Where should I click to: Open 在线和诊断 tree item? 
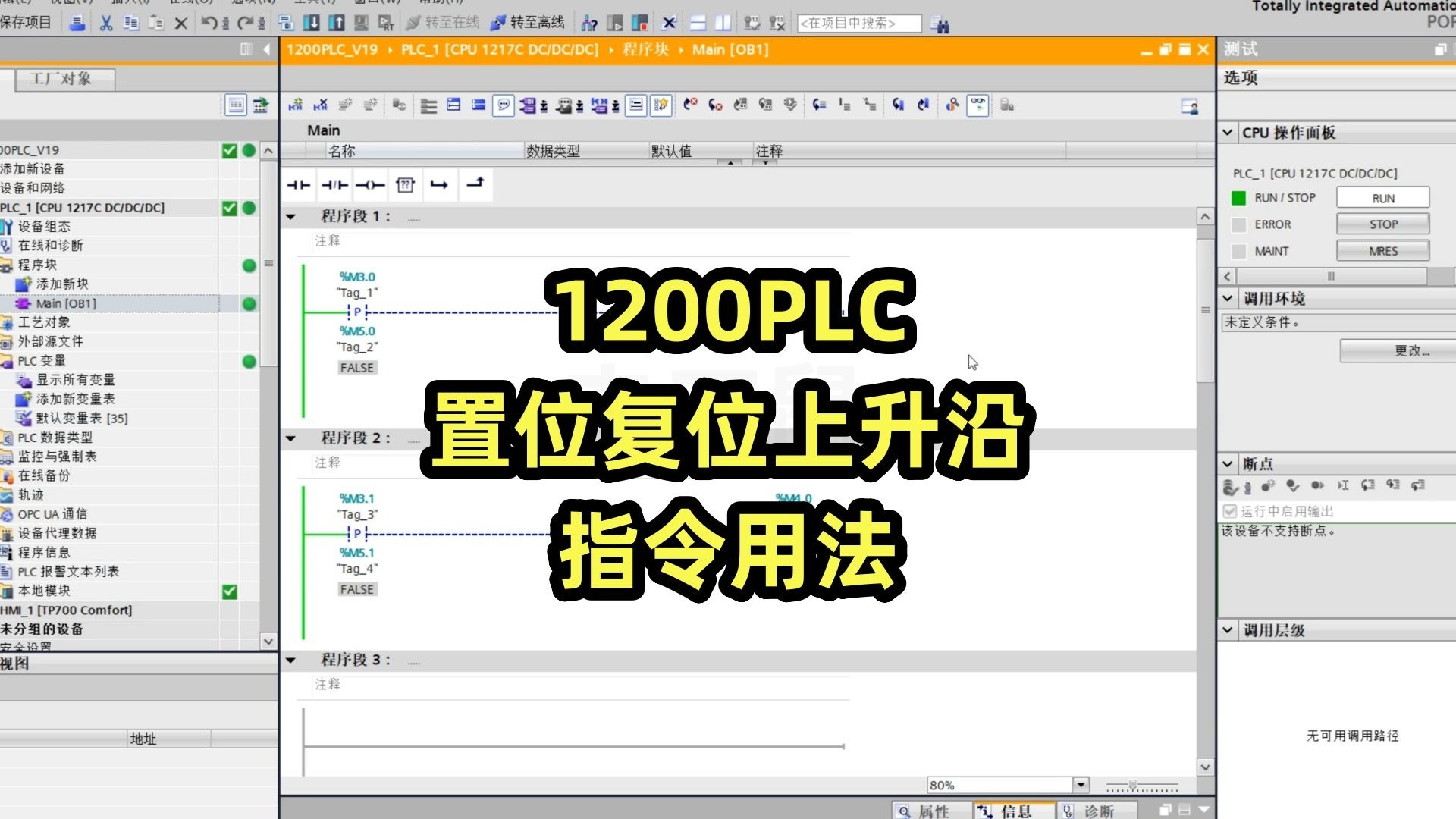[50, 246]
